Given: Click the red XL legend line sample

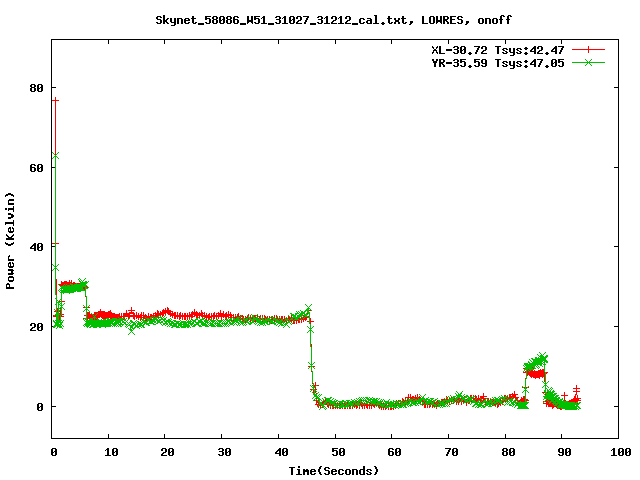Looking at the screenshot, I should tap(588, 50).
